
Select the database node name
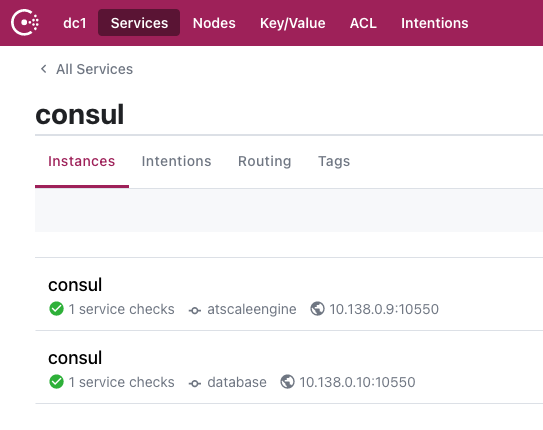point(237,382)
